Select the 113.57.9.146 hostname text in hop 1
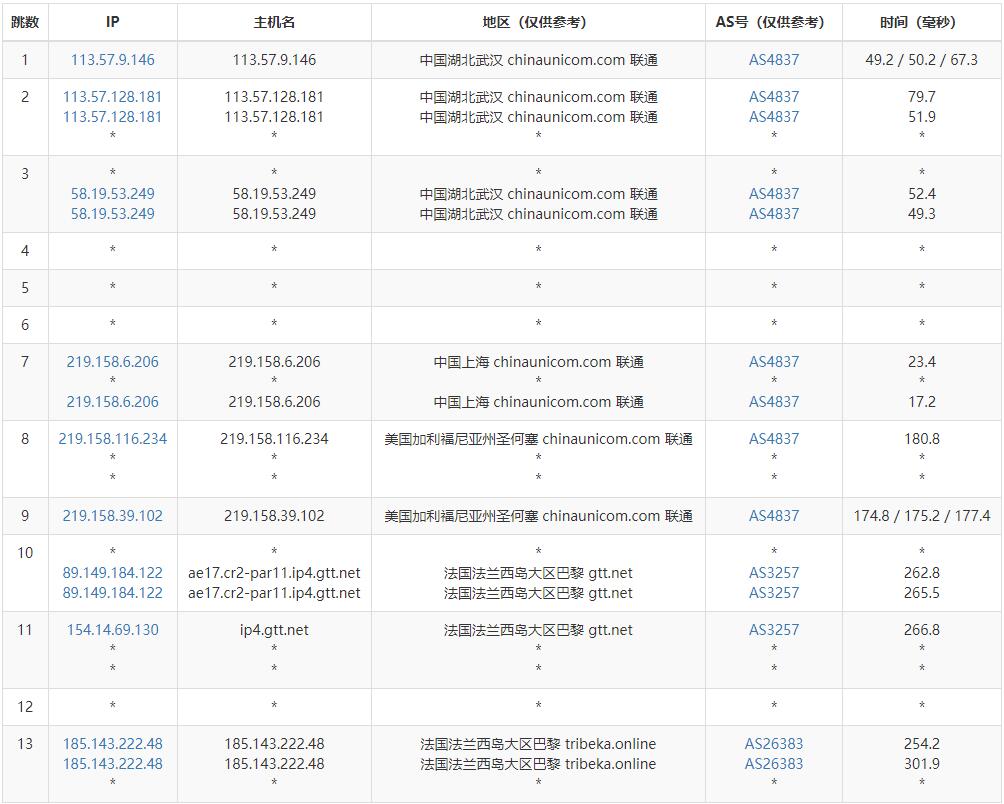The height and width of the screenshot is (804, 1004). click(274, 60)
